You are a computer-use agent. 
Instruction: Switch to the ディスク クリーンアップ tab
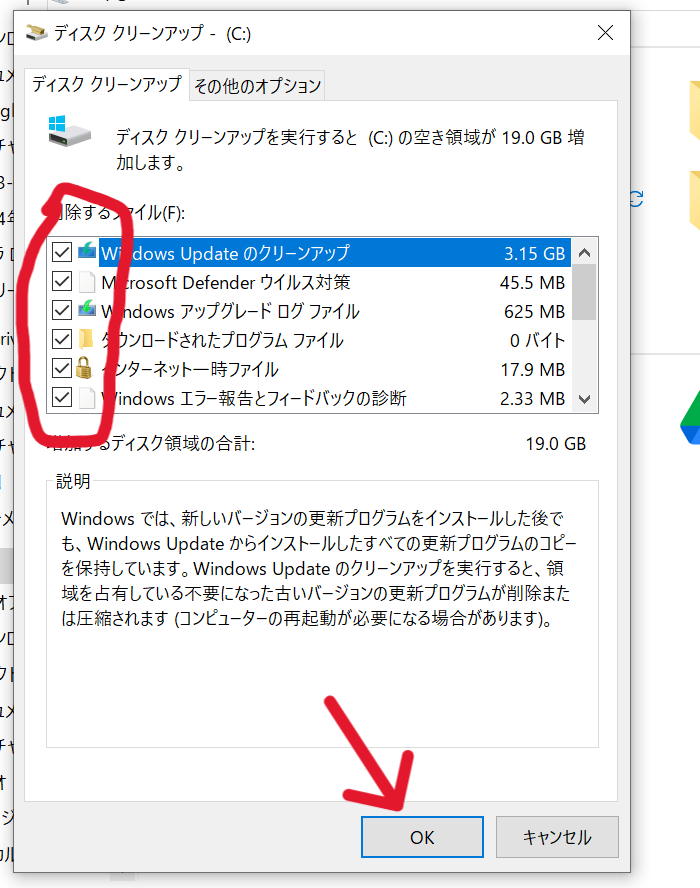pyautogui.click(x=106, y=84)
